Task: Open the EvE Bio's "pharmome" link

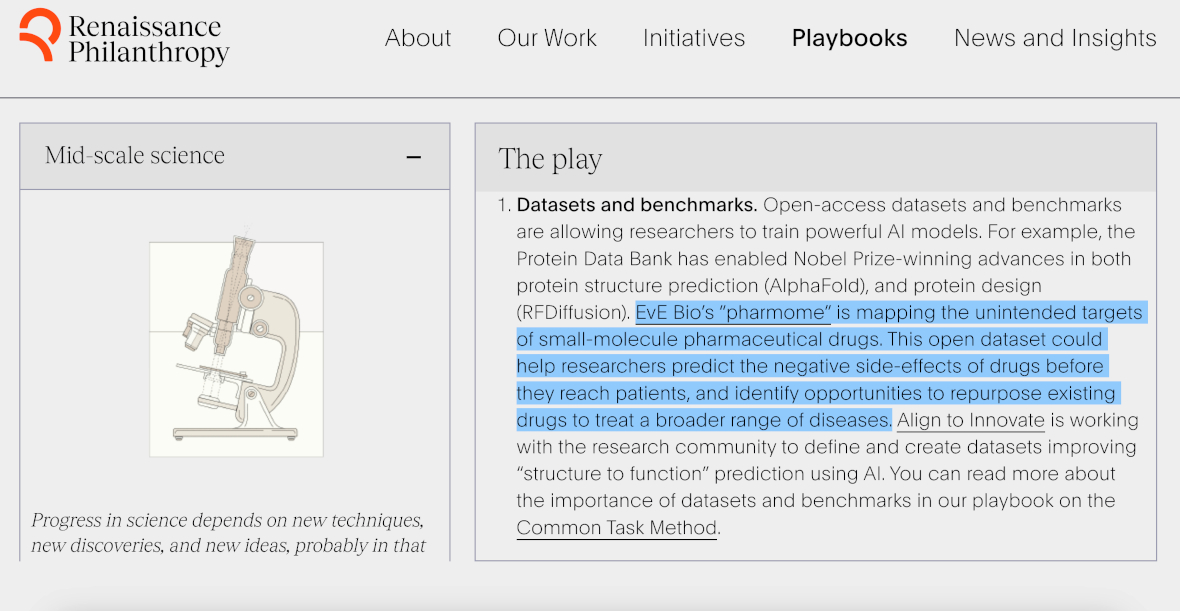Action: 733,312
